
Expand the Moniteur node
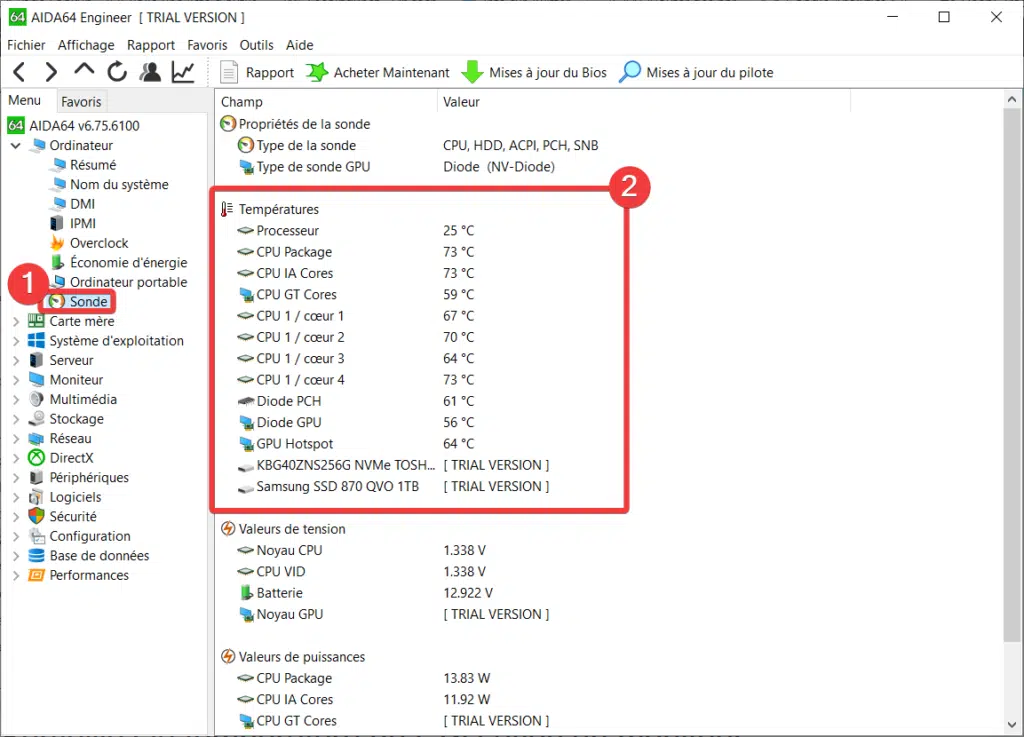point(16,380)
